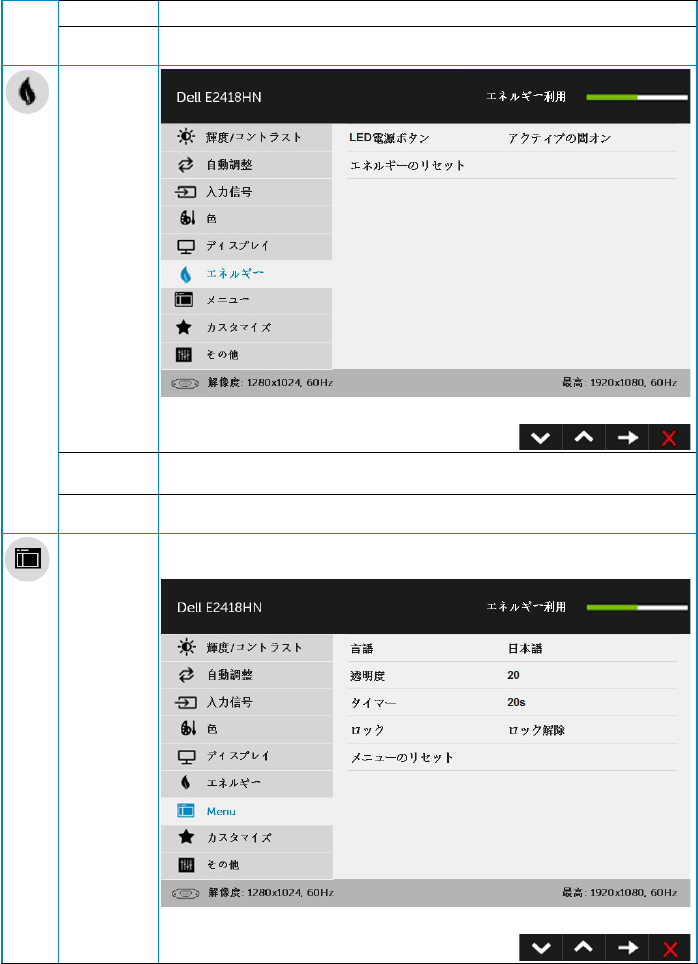Click the アクティブの間オン value

pyautogui.click(x=559, y=138)
